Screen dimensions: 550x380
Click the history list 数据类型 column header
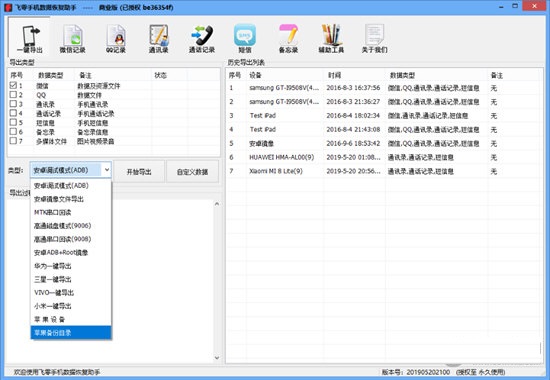click(x=436, y=75)
